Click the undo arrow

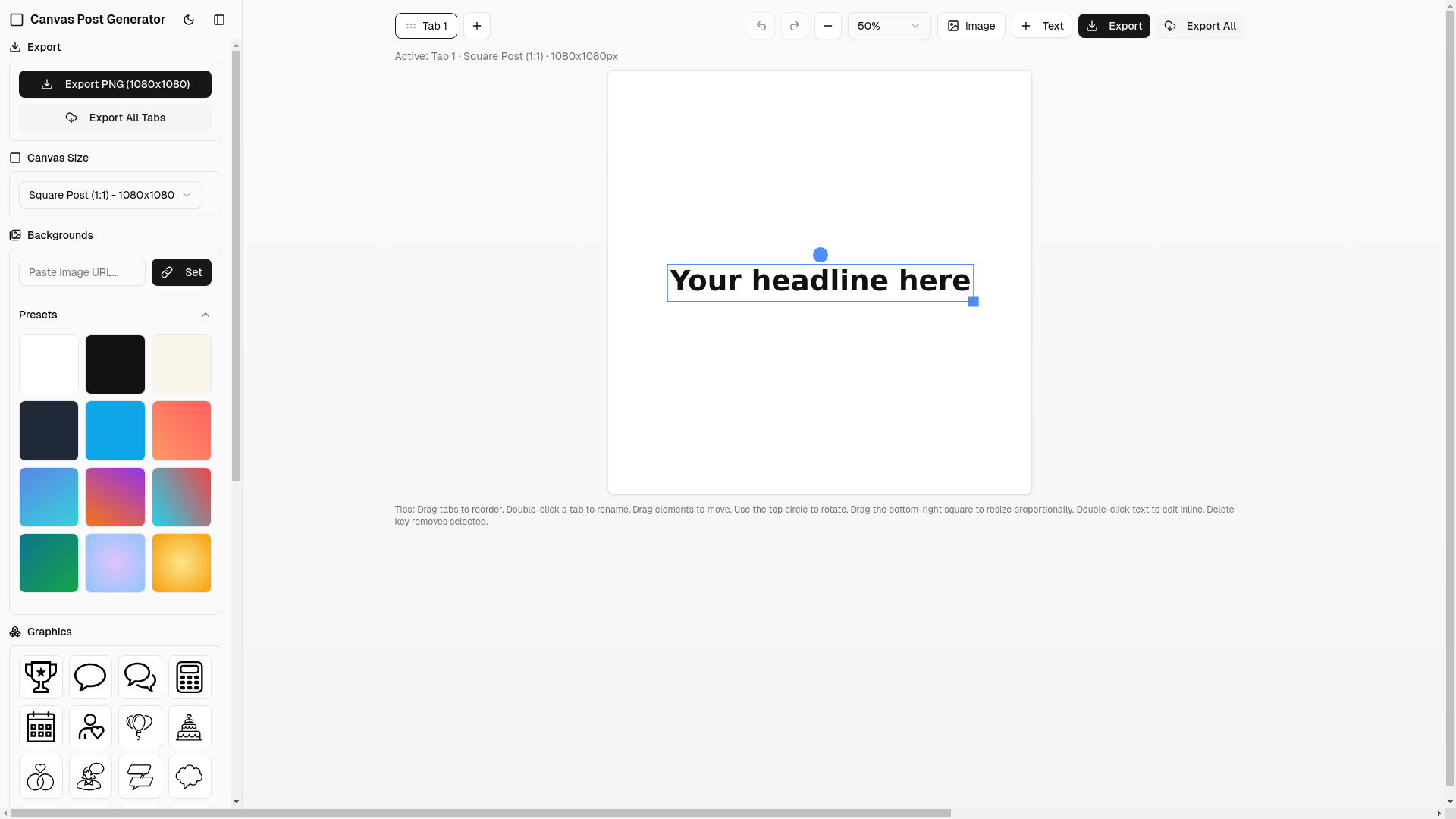(761, 26)
